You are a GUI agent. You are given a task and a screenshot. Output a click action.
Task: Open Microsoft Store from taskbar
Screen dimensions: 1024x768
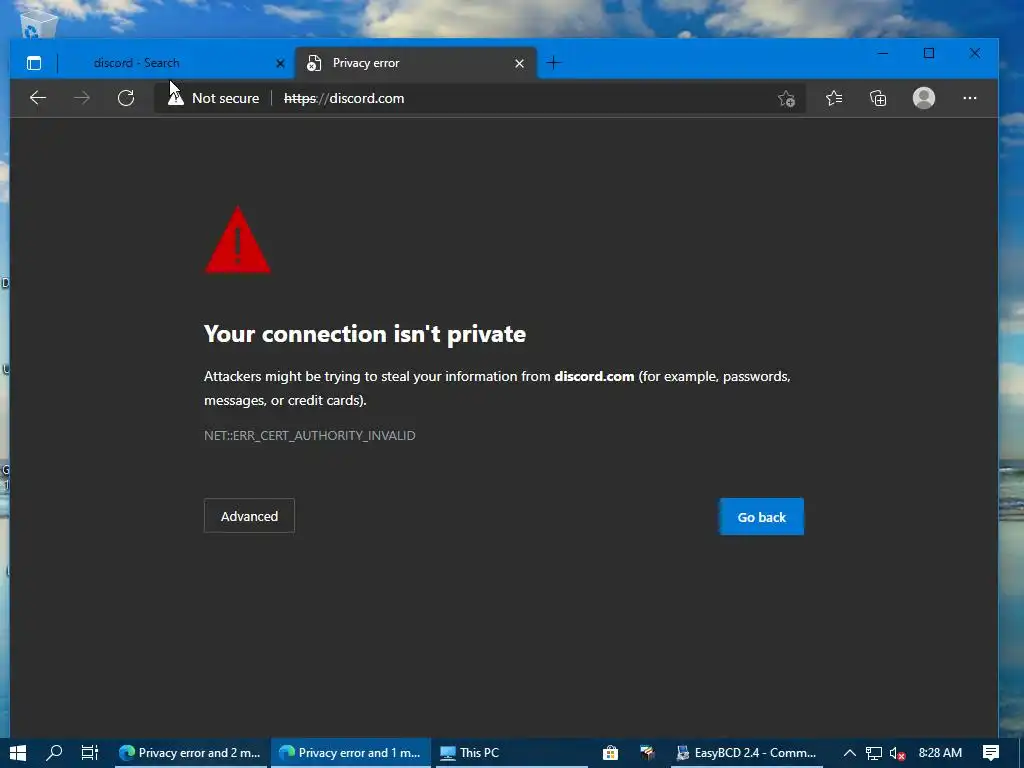610,753
